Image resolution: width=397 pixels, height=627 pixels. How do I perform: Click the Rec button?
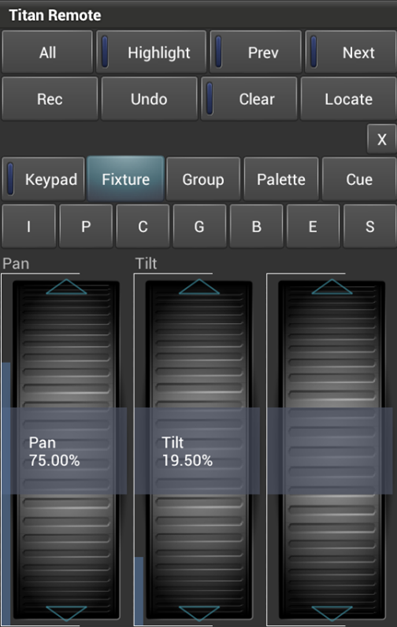point(50,99)
